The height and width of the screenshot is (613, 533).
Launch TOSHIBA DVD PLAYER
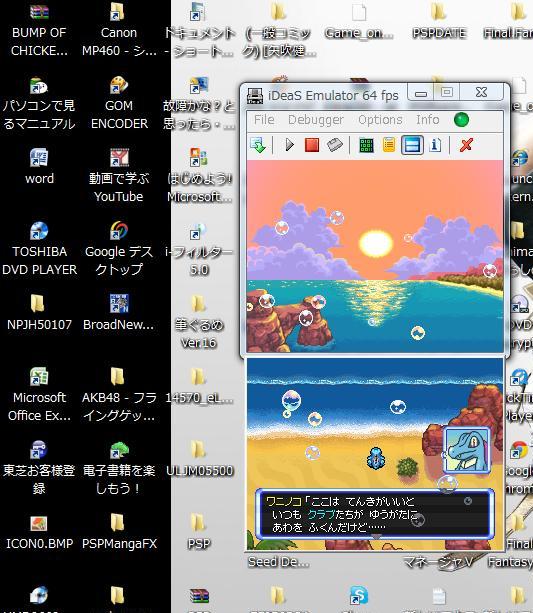39,249
